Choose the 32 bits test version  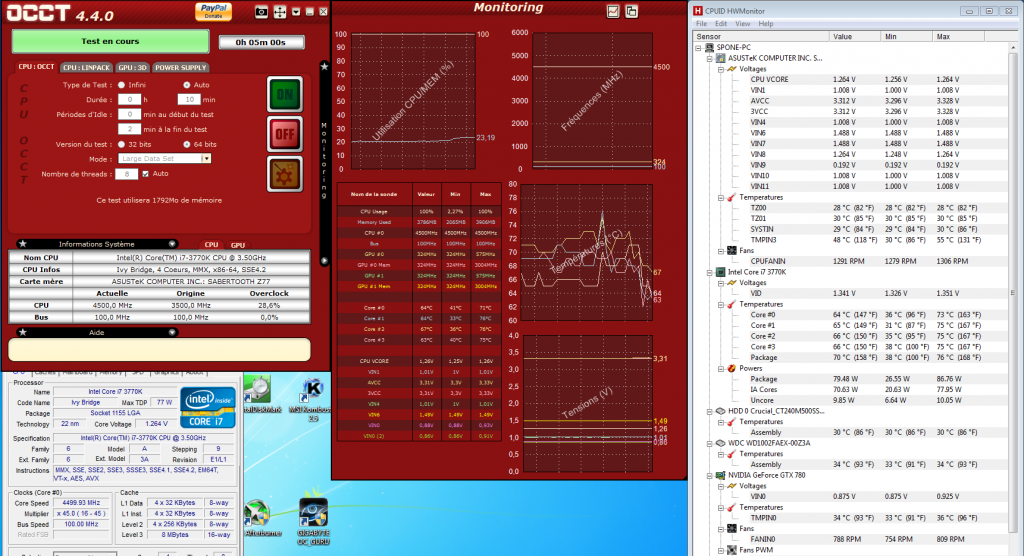click(121, 144)
